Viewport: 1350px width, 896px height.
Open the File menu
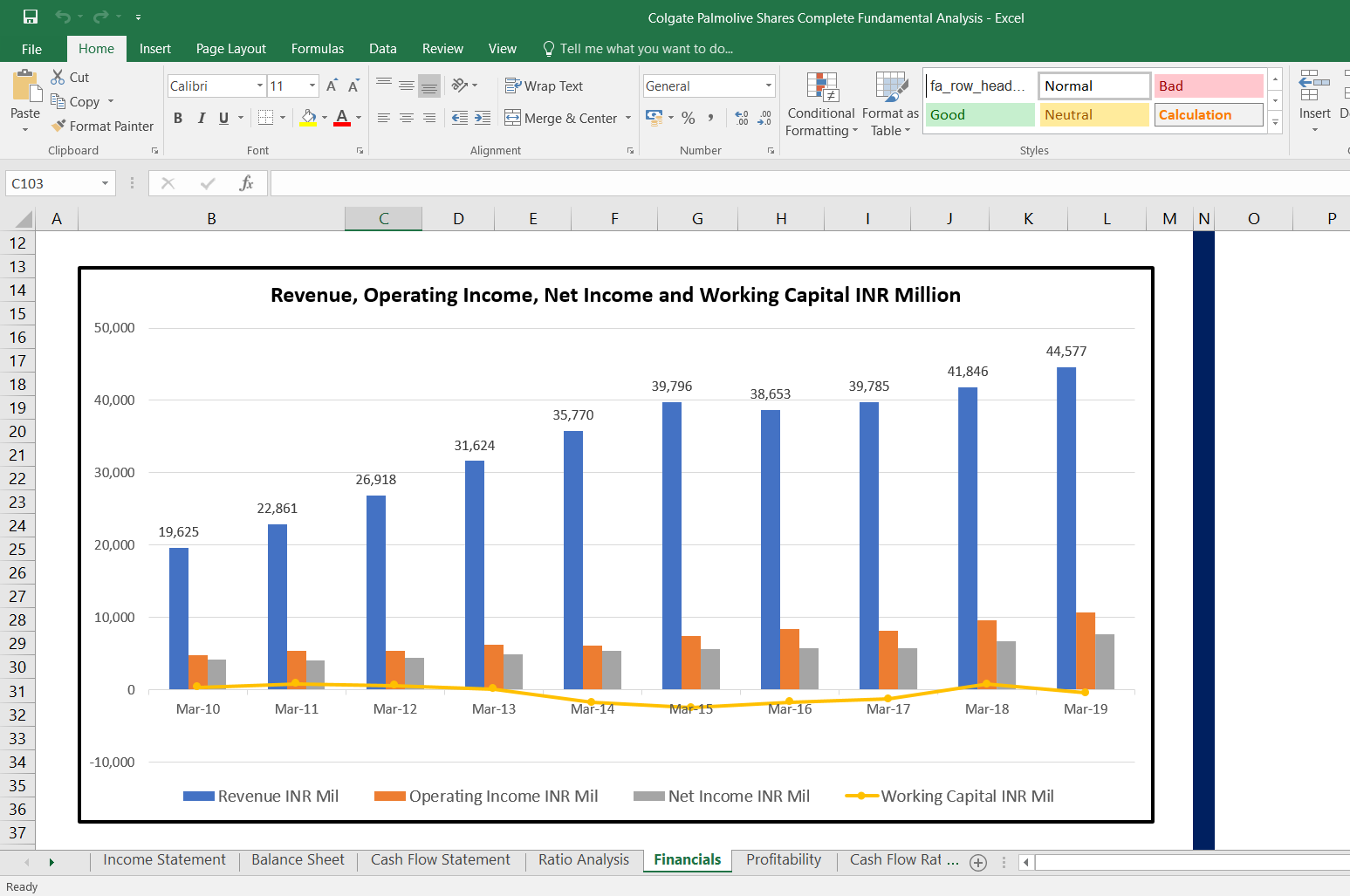pyautogui.click(x=31, y=49)
